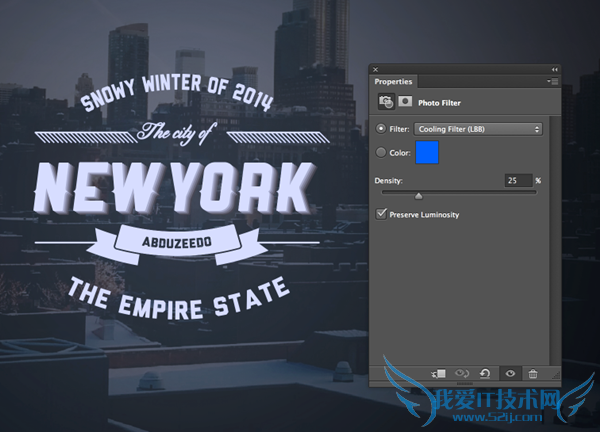The width and height of the screenshot is (600, 432).
Task: Uncheck Preserve Luminosity checkbox
Action: (x=381, y=214)
